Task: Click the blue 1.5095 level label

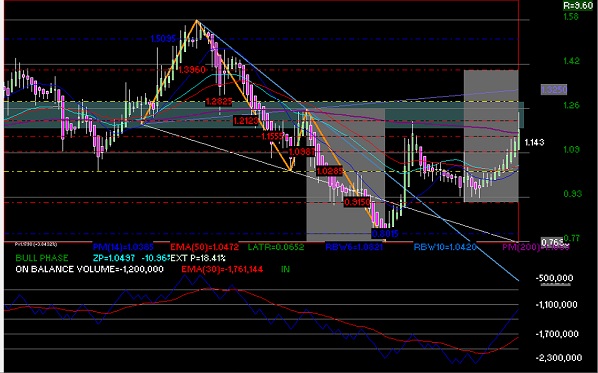Action: pos(163,39)
